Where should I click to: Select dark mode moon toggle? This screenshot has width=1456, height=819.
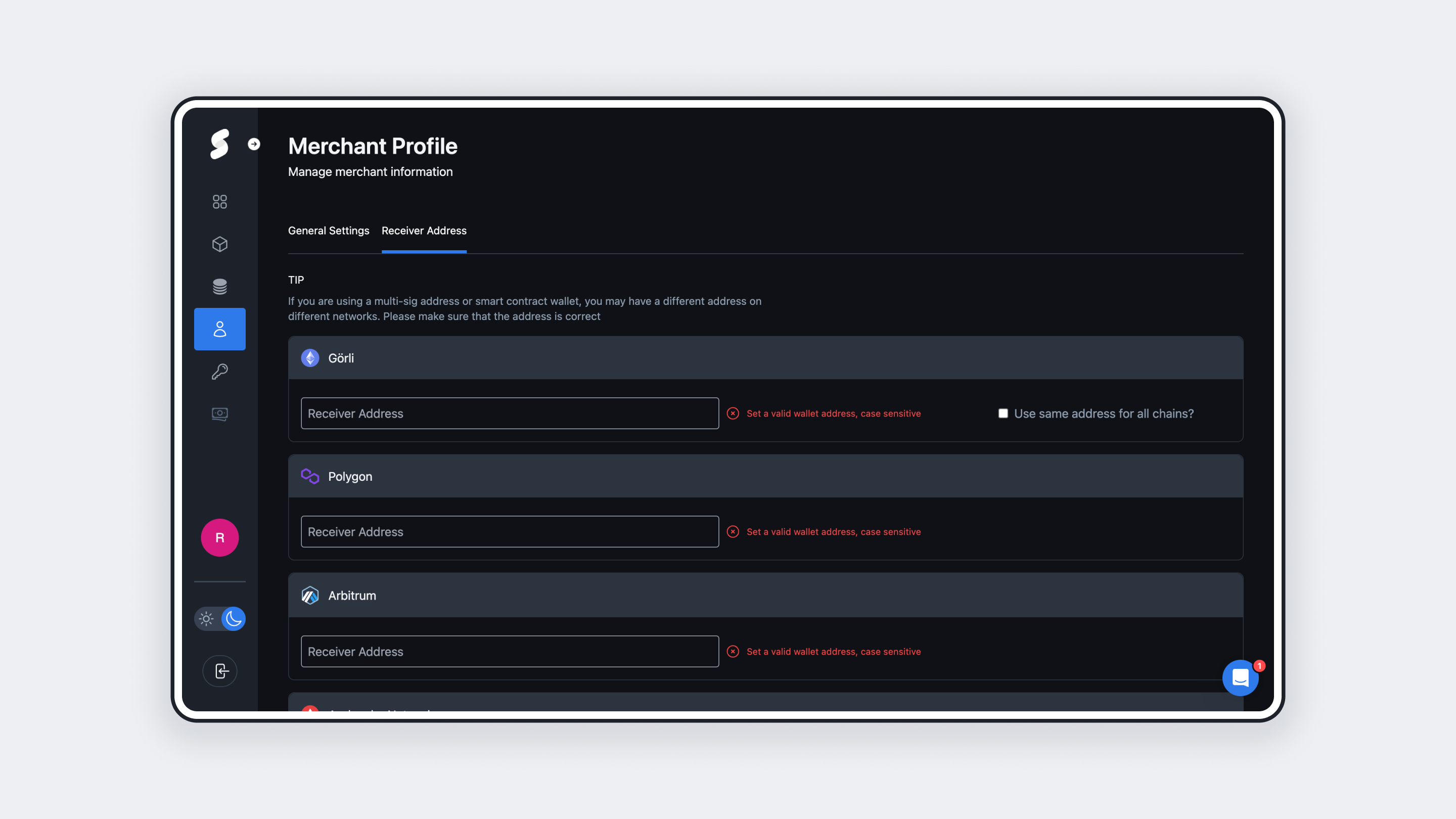coord(233,618)
